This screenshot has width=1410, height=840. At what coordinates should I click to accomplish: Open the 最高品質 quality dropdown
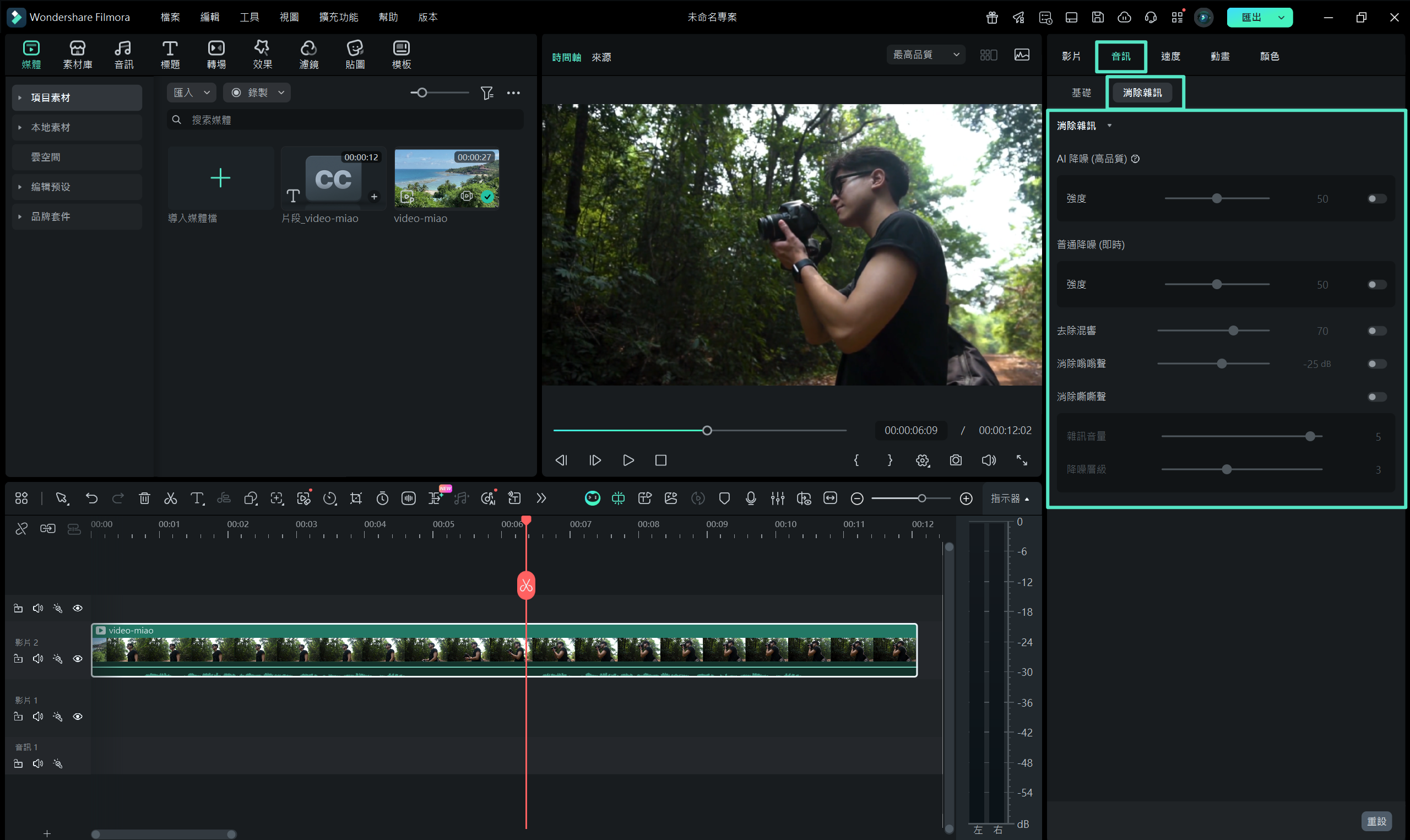click(x=926, y=55)
